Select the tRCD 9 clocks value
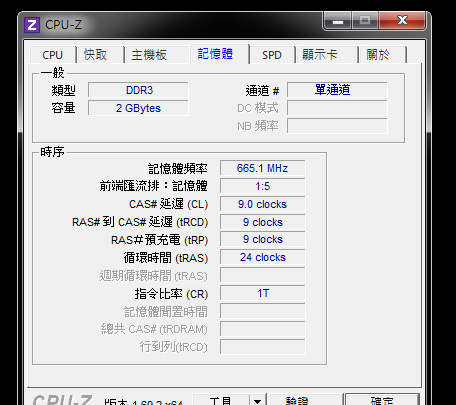 click(x=263, y=222)
